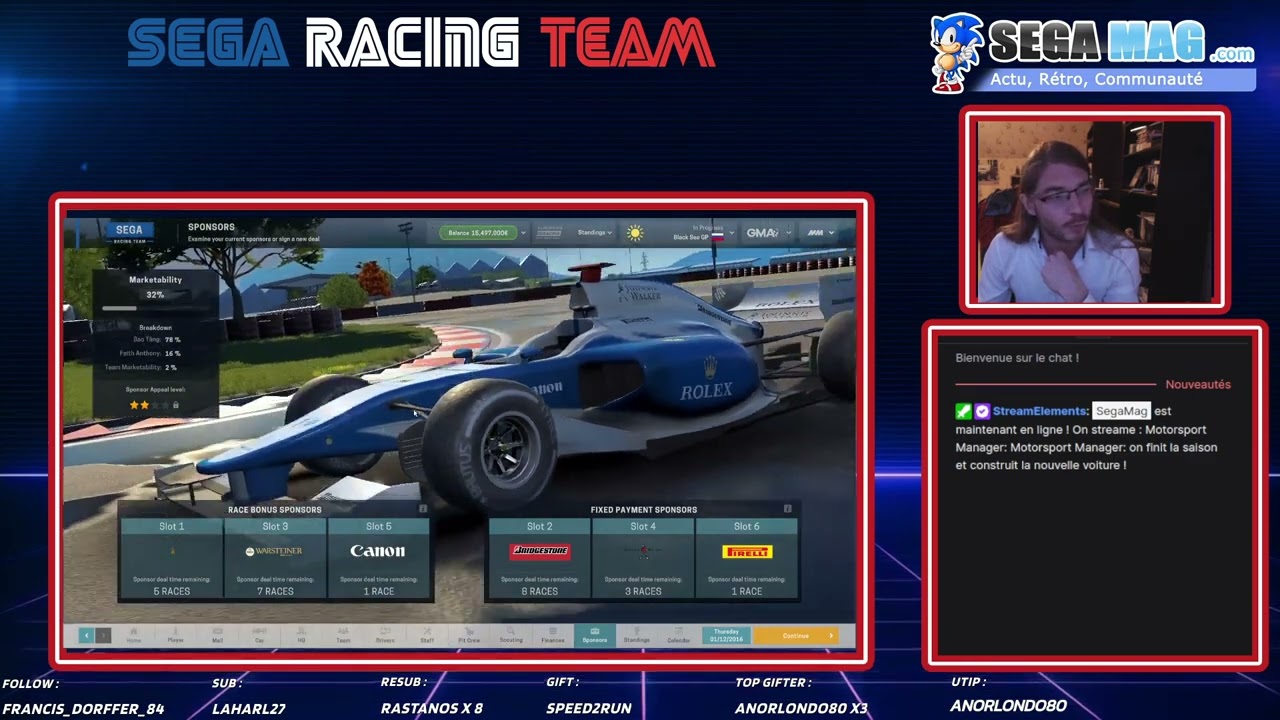Click the SegaMag highlighted name in chat

coord(1121,411)
